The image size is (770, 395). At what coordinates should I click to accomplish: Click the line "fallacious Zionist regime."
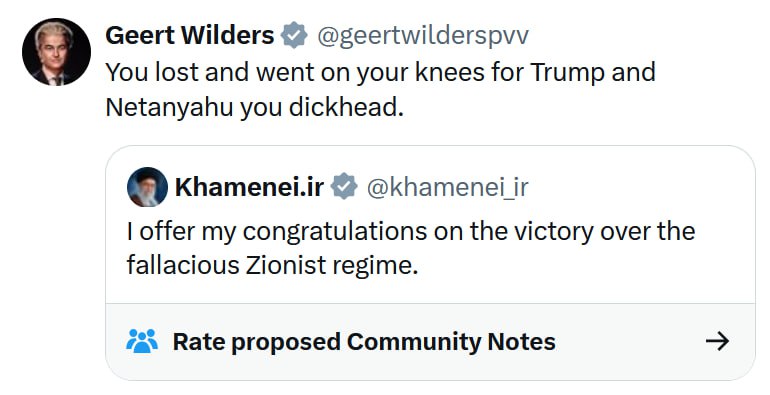[x=272, y=266]
